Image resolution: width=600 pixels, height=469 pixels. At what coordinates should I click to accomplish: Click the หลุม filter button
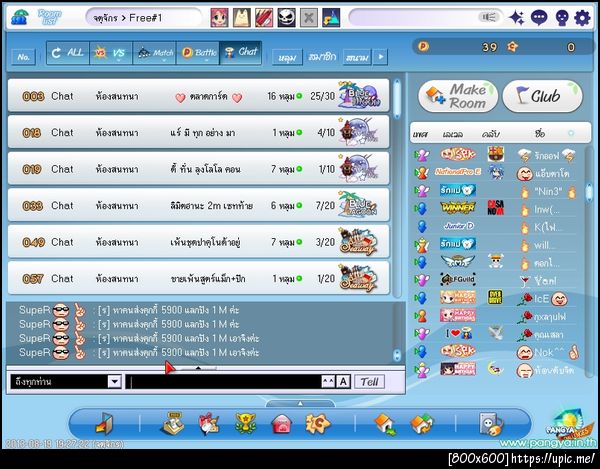pos(287,57)
